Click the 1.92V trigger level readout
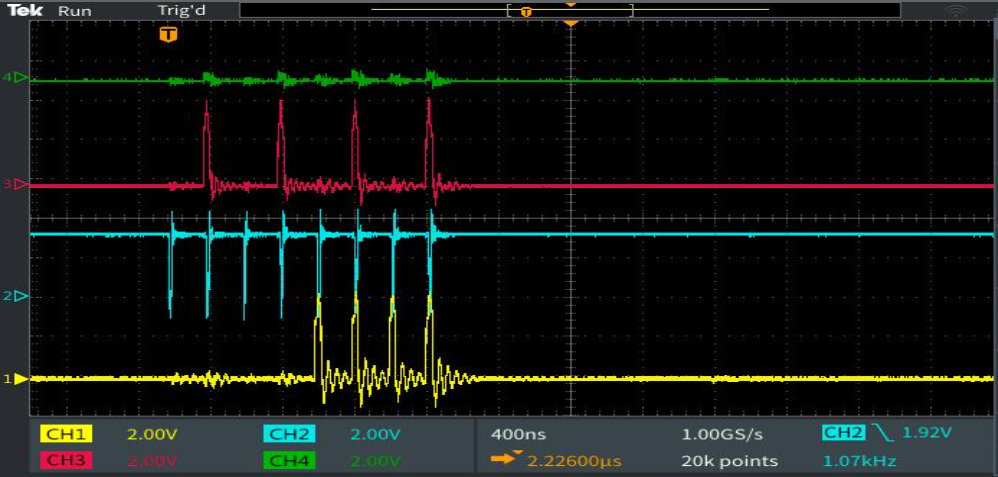 coord(926,434)
